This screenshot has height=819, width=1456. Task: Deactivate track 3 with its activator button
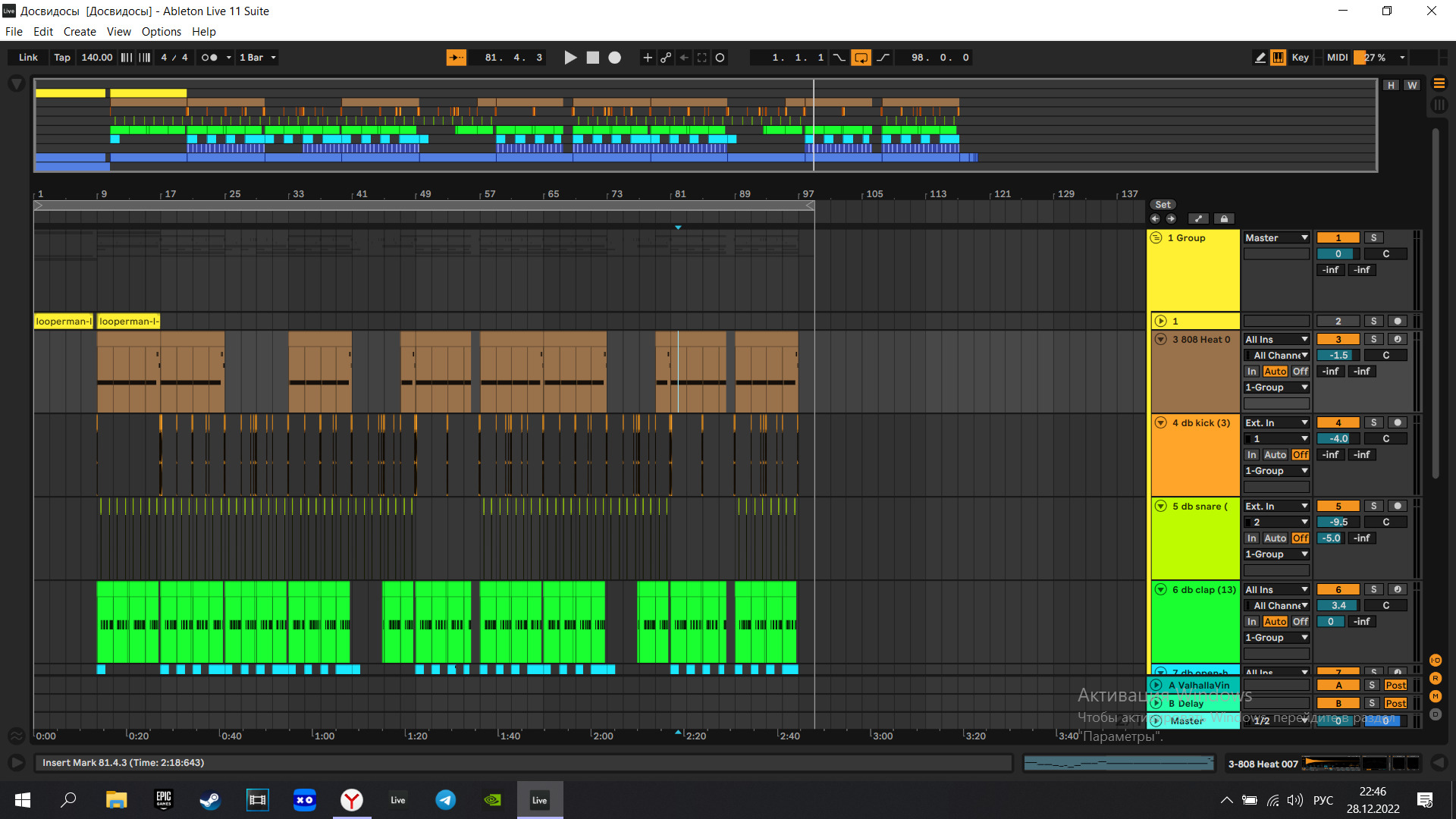click(x=1338, y=340)
